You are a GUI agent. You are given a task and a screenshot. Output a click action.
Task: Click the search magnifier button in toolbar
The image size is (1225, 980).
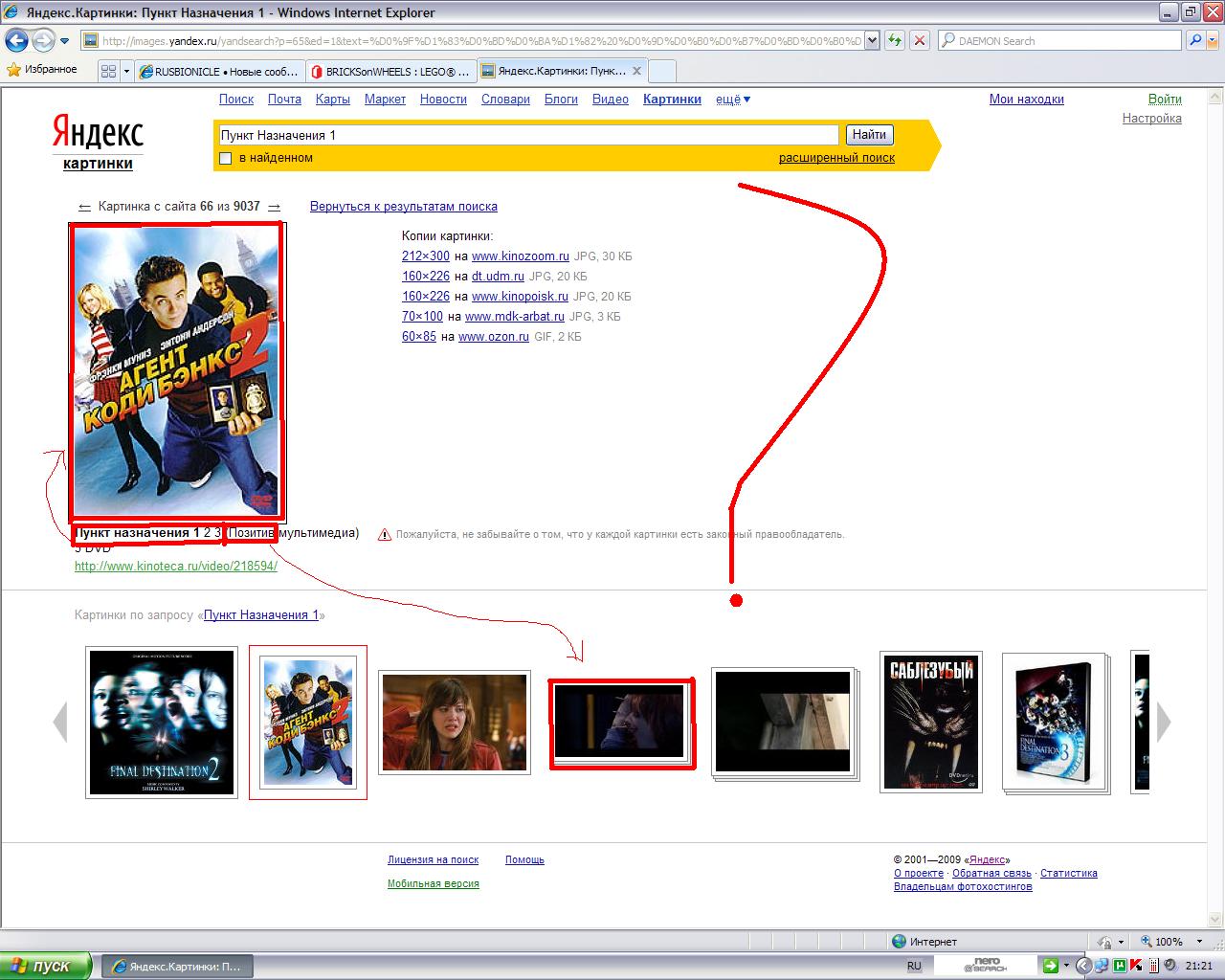point(1195,40)
